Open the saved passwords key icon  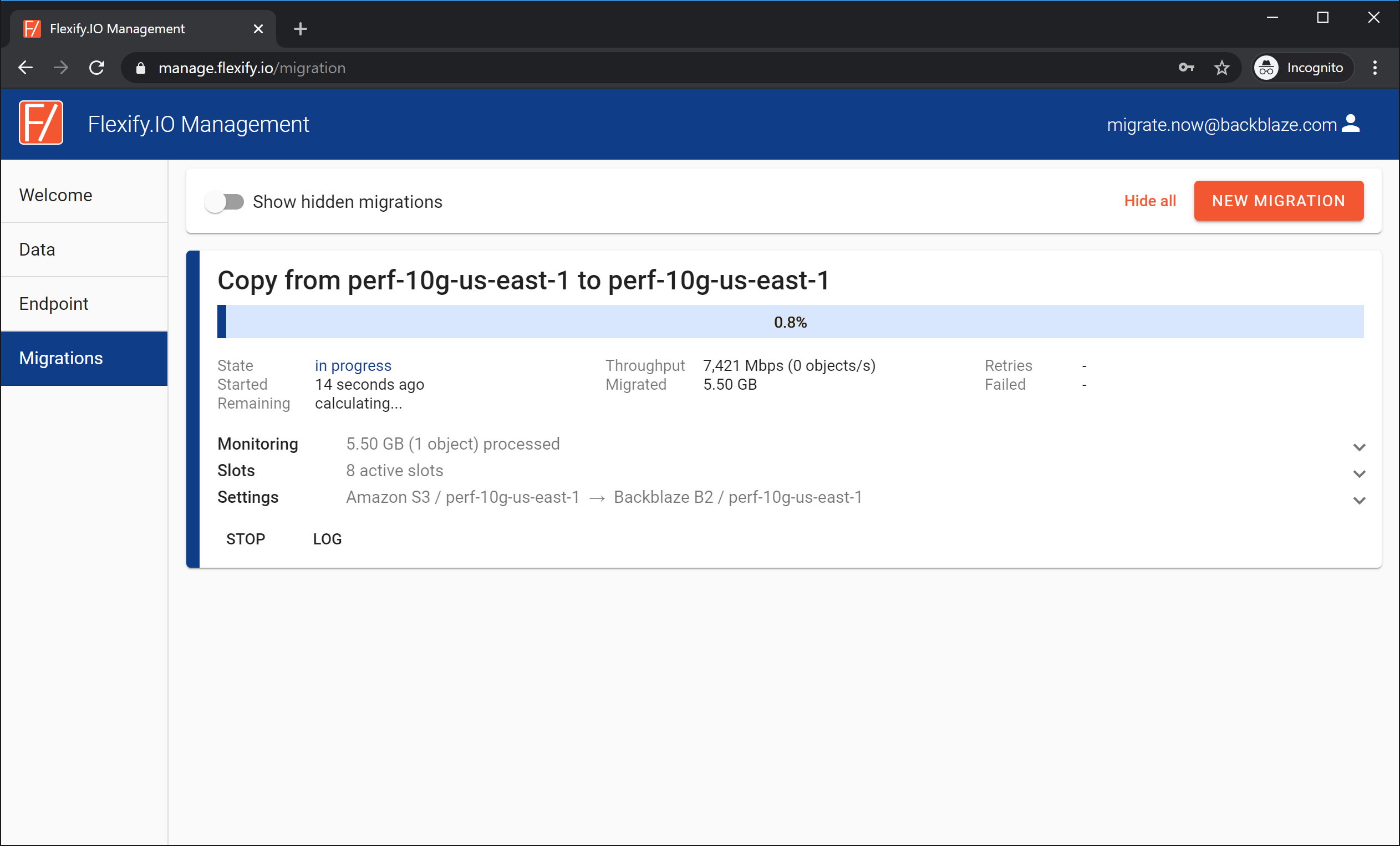click(x=1187, y=68)
